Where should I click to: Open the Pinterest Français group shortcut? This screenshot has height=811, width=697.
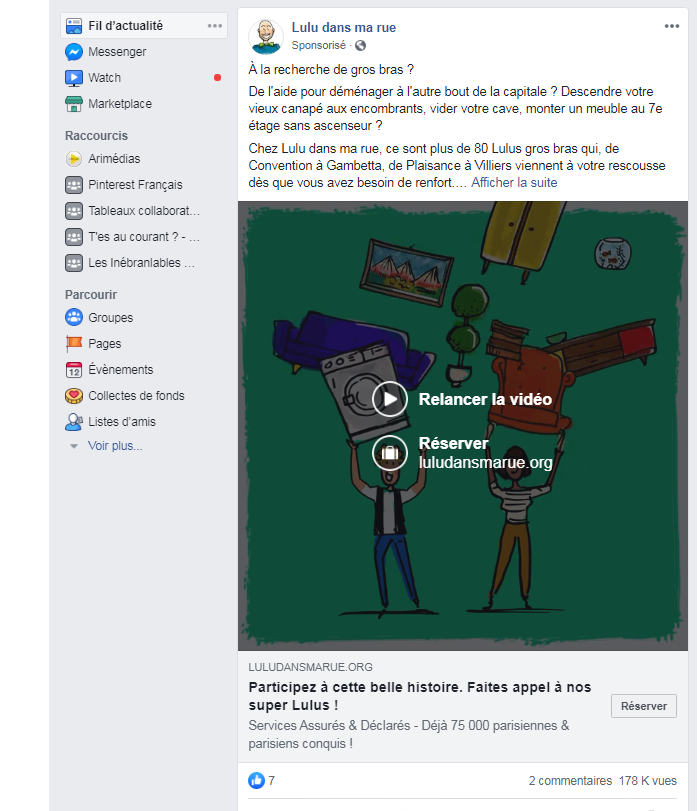(134, 185)
